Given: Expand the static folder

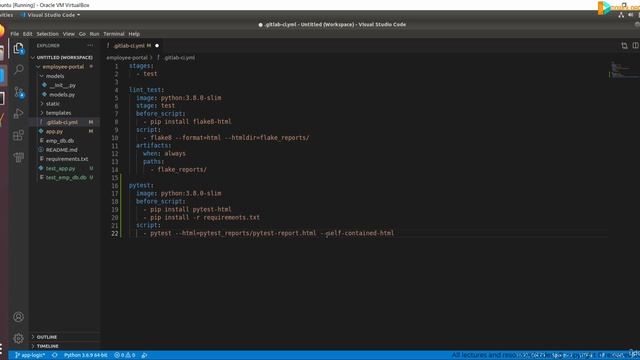Looking at the screenshot, I should pos(42,104).
